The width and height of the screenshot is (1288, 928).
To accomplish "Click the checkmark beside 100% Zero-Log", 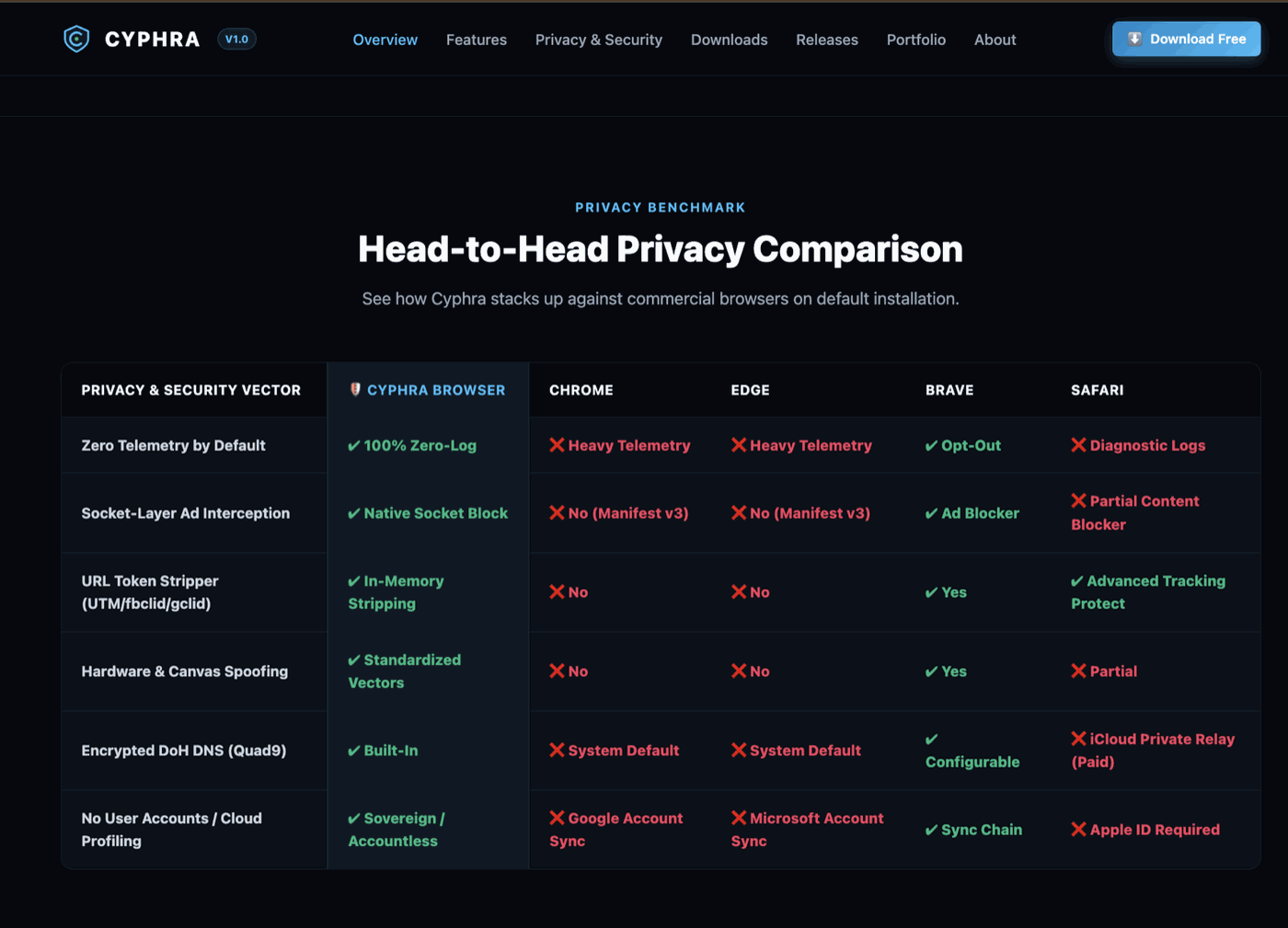I will [354, 446].
